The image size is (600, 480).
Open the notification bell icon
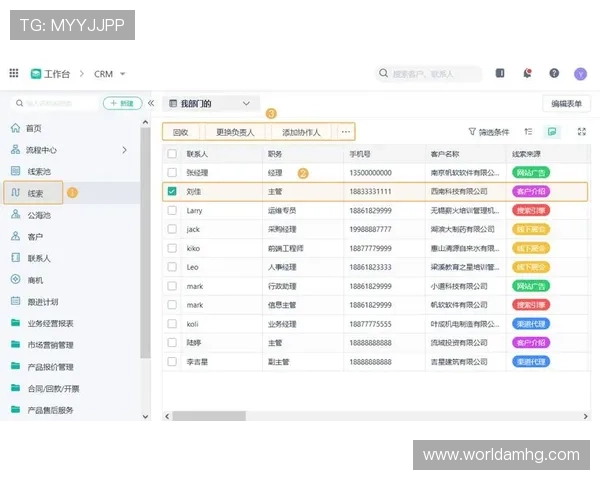coord(527,73)
